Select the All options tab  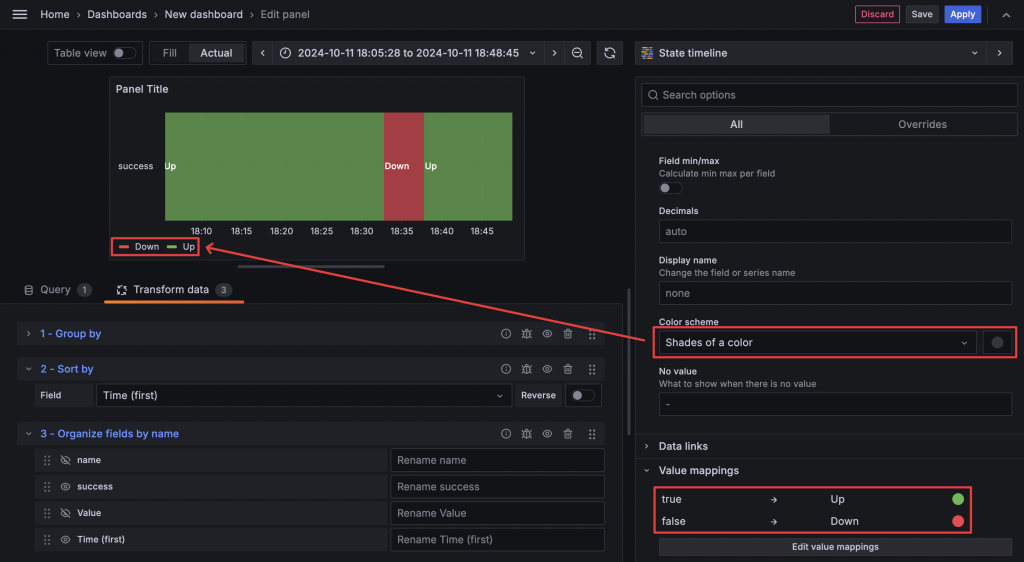pos(737,125)
